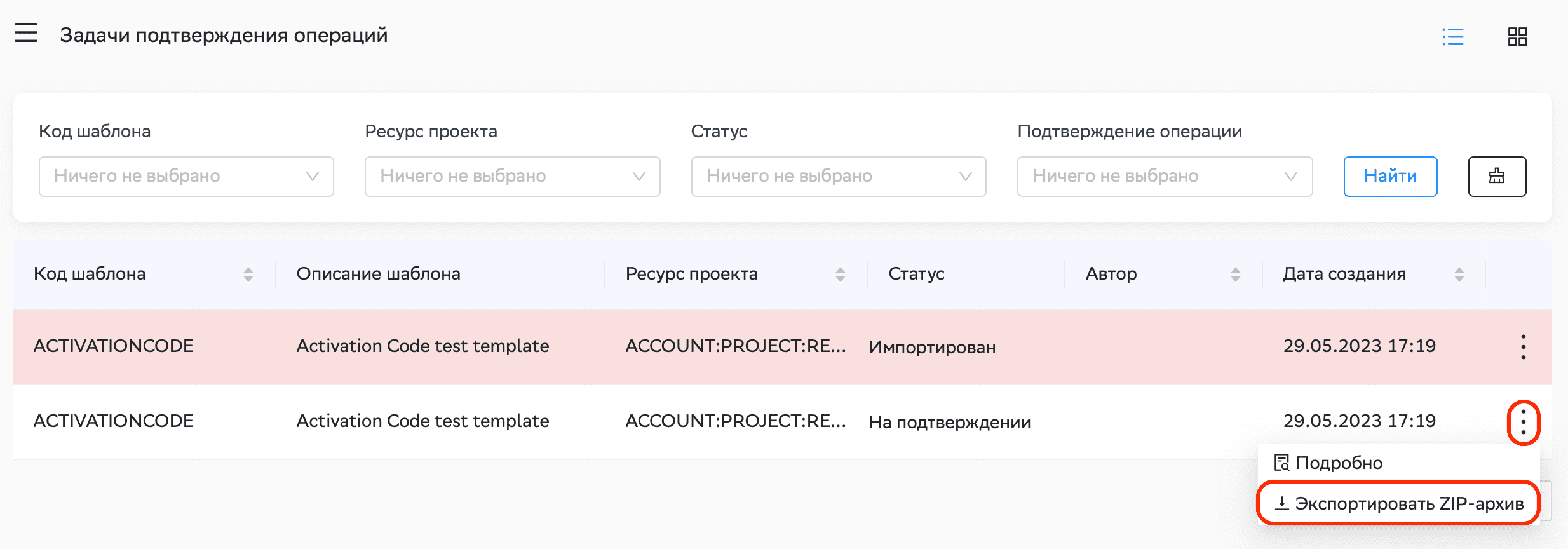This screenshot has height=549, width=1568.
Task: Expand the Код шаблона filter dropdown
Action: point(186,177)
